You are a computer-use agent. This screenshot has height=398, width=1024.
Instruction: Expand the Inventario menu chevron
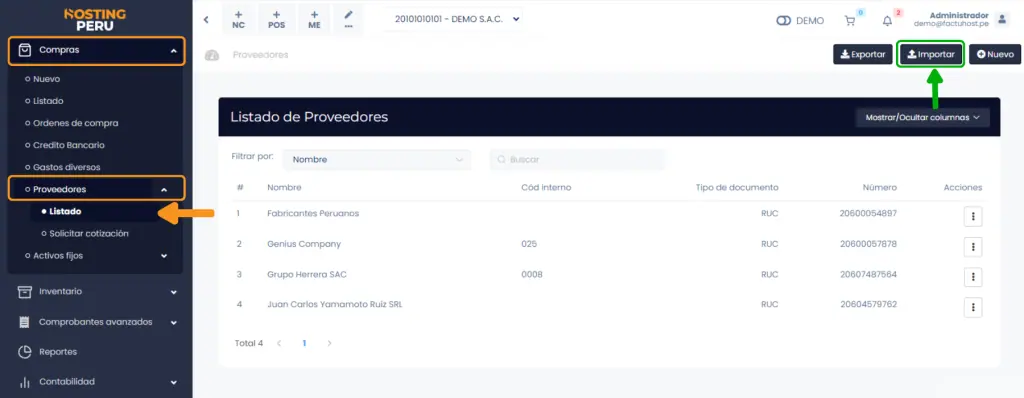[174, 292]
